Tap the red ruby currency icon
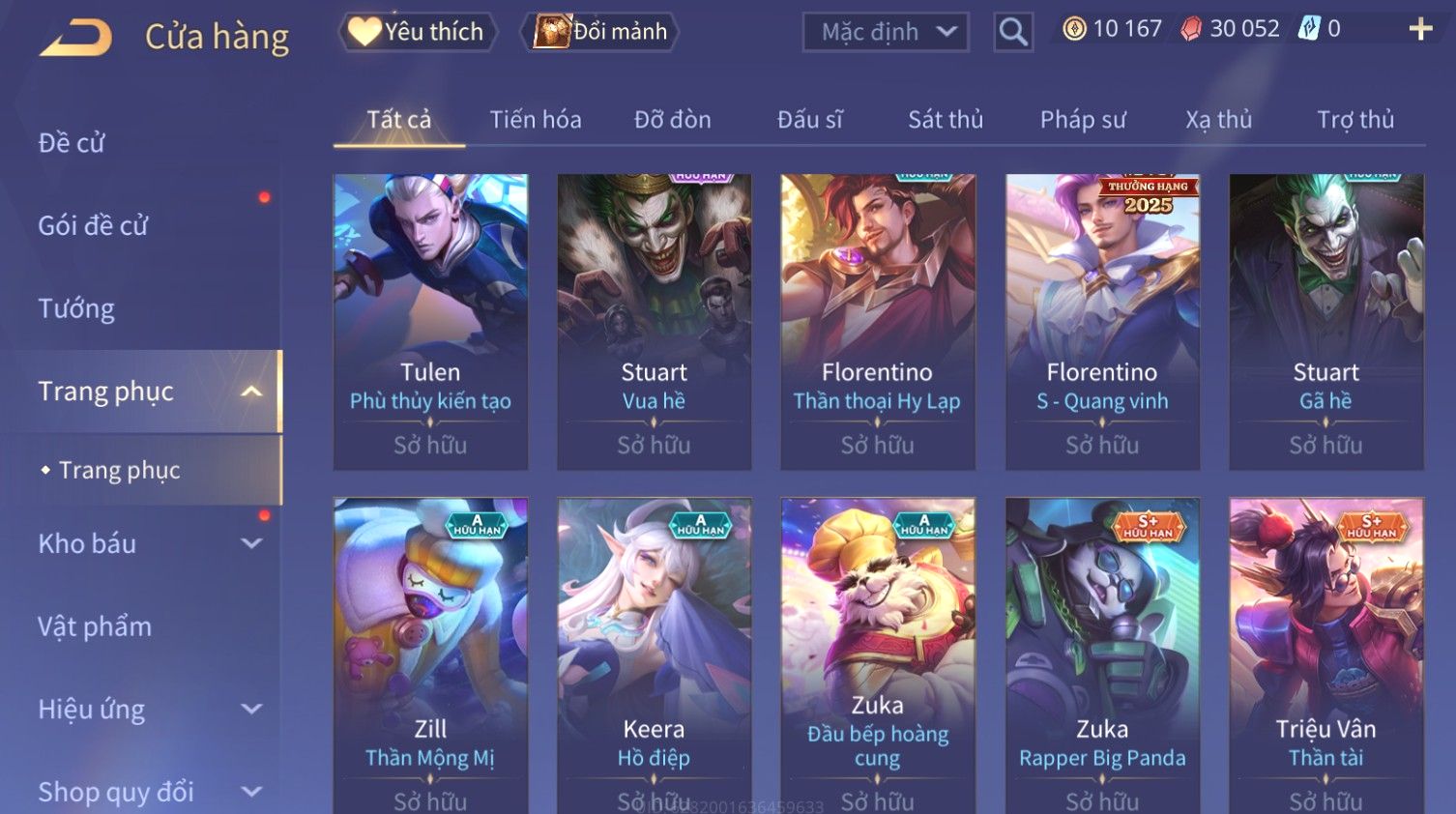The width and height of the screenshot is (1456, 814). [x=1191, y=29]
